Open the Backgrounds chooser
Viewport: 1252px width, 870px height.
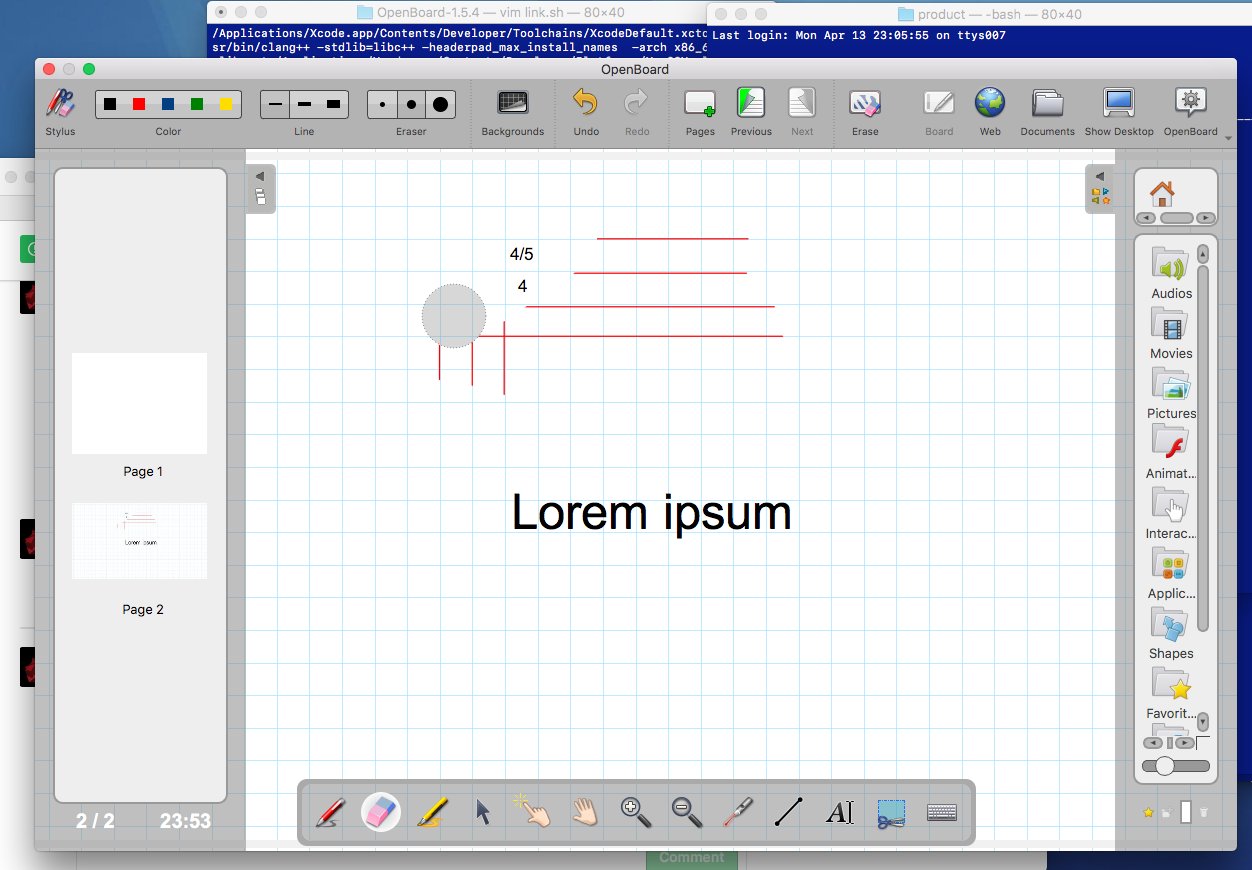(513, 104)
